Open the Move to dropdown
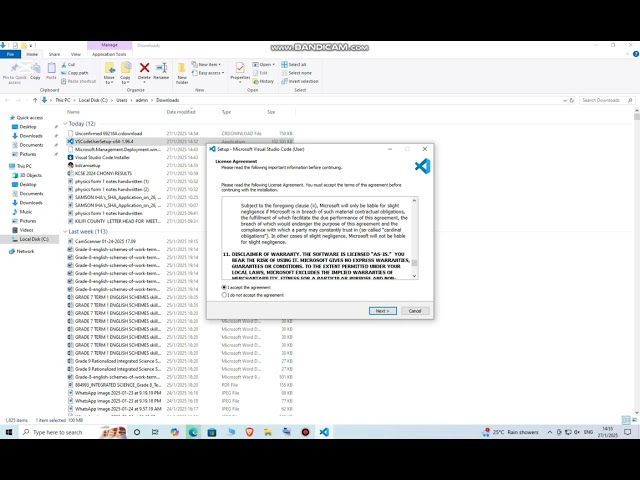 [x=109, y=73]
